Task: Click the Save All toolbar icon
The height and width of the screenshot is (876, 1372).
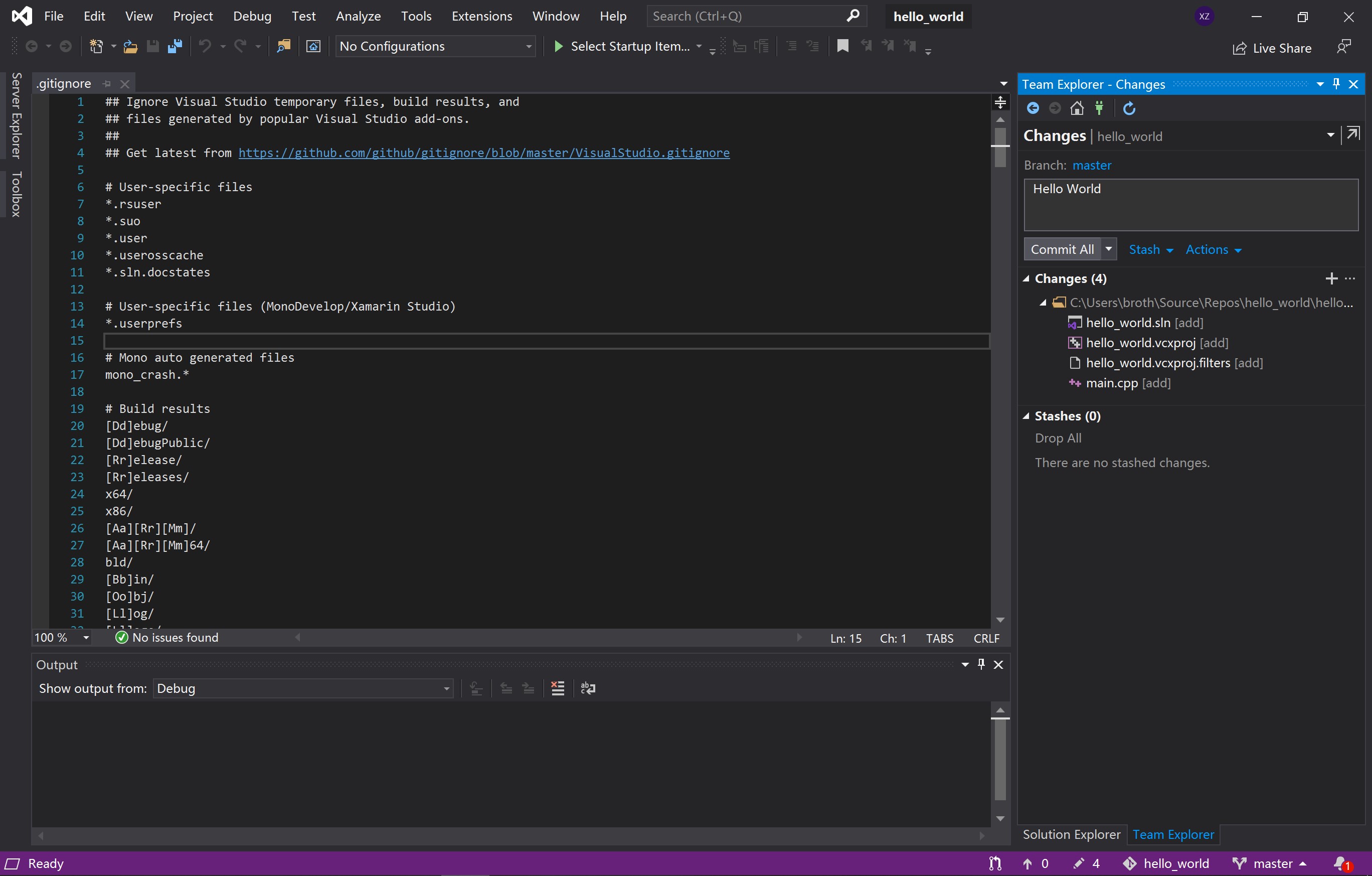Action: [175, 46]
